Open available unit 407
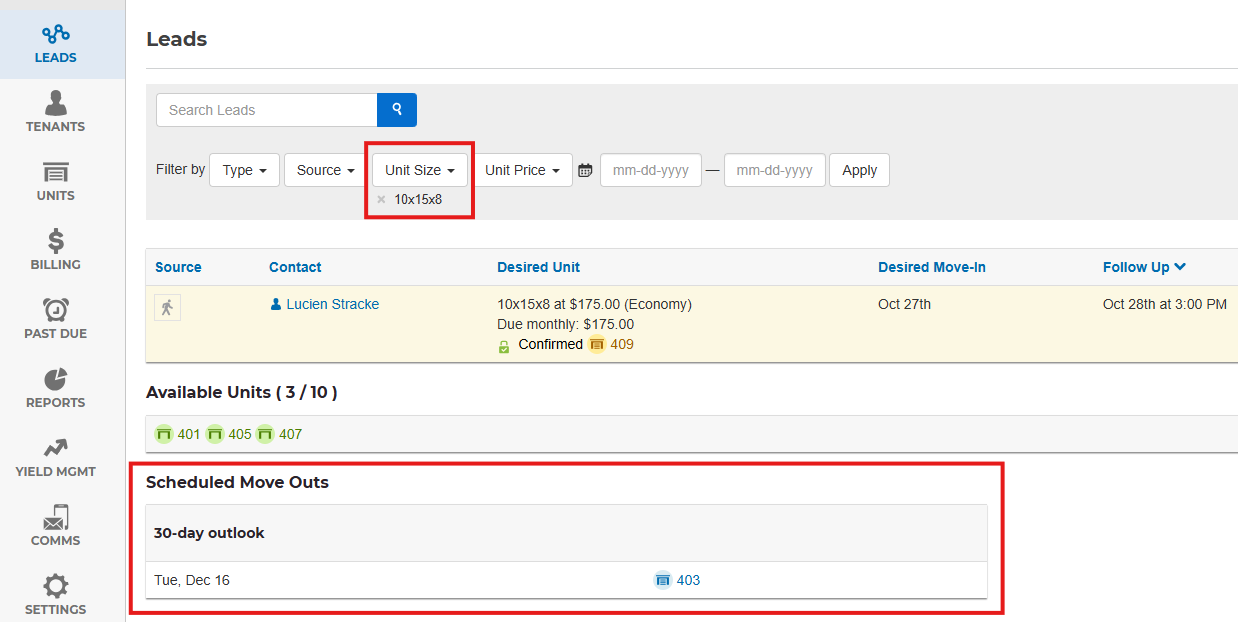This screenshot has width=1238, height=622. pos(278,434)
